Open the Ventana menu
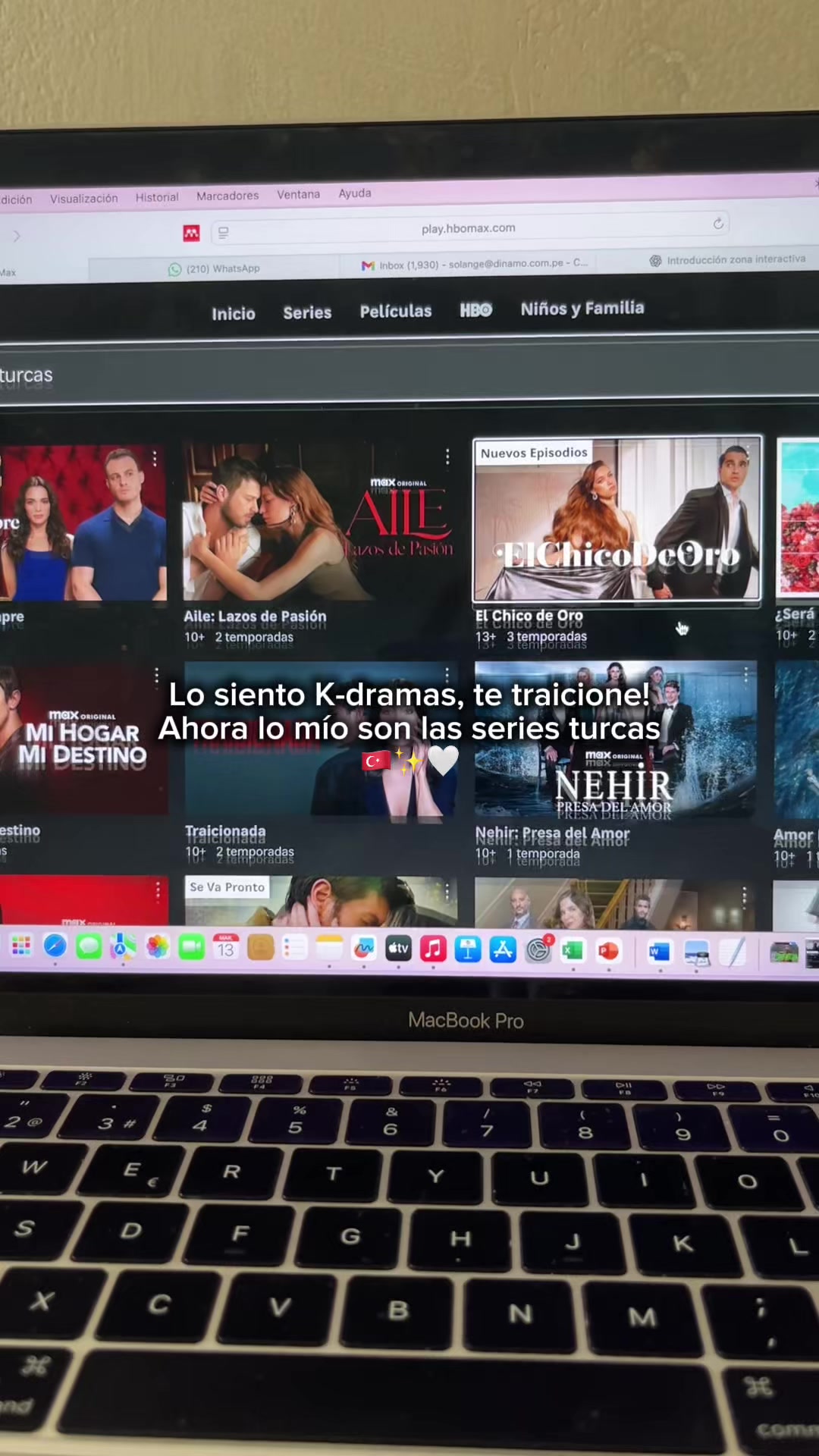 click(298, 194)
